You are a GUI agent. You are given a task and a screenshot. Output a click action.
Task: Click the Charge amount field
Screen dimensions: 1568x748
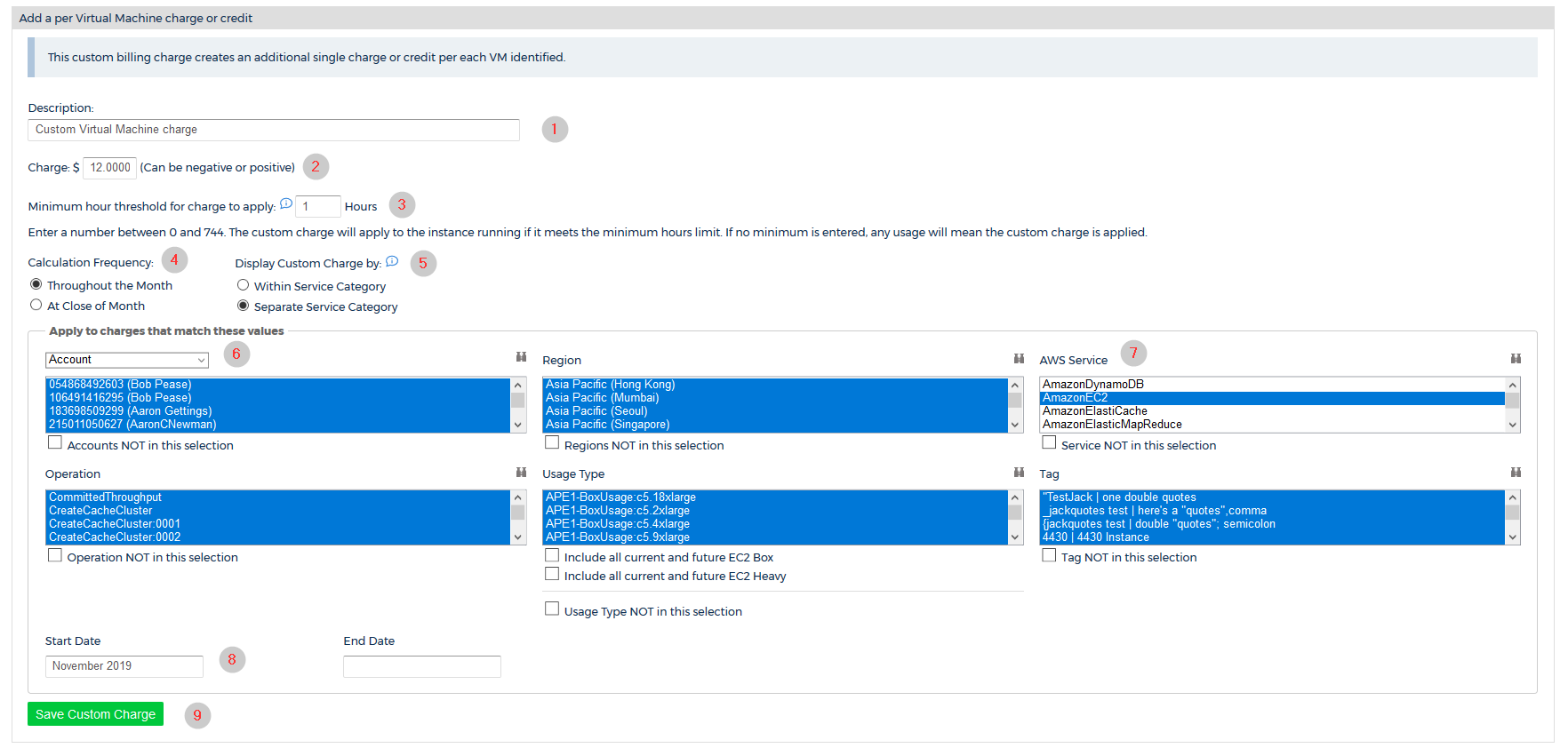coord(109,168)
